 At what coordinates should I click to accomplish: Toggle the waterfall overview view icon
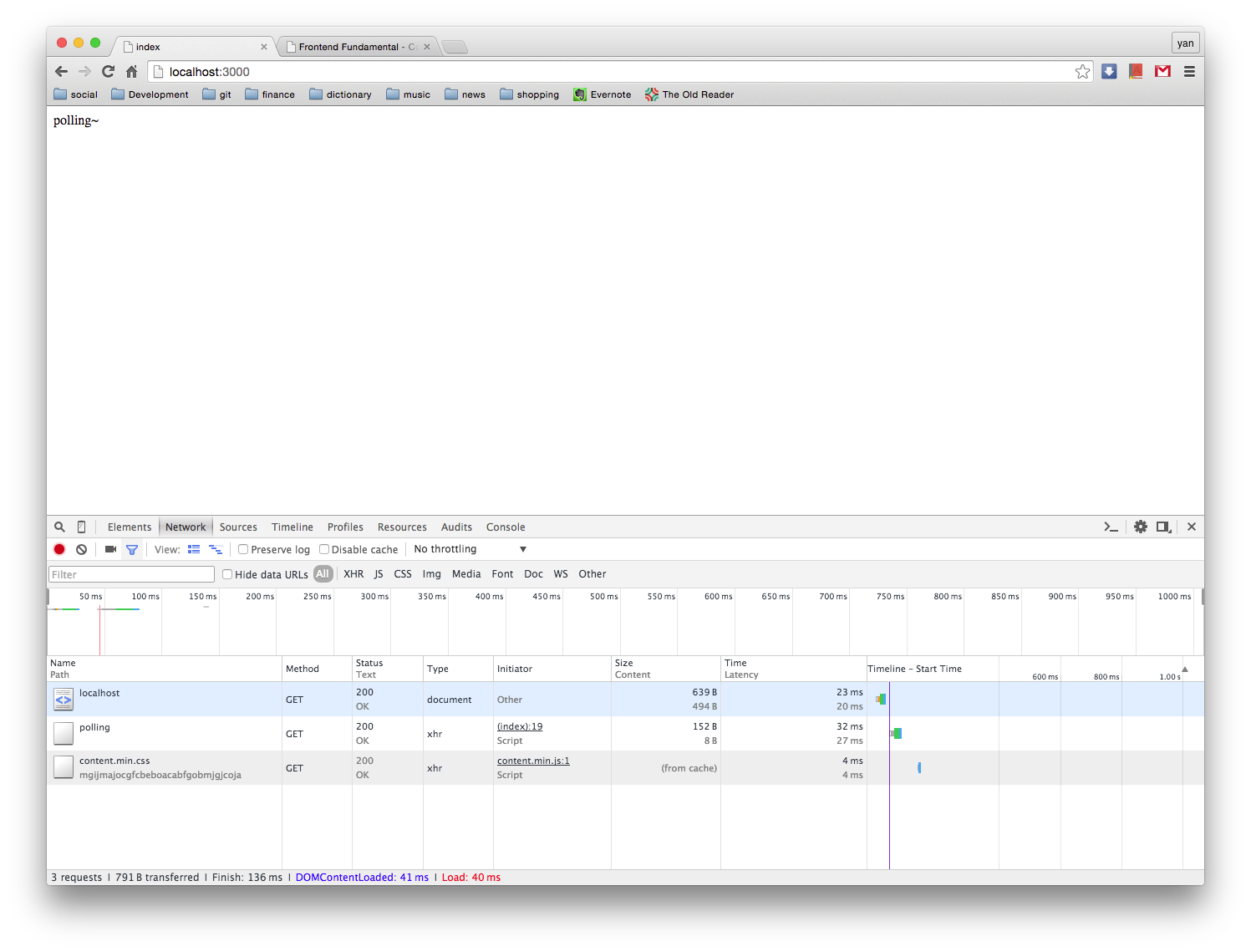pos(216,549)
